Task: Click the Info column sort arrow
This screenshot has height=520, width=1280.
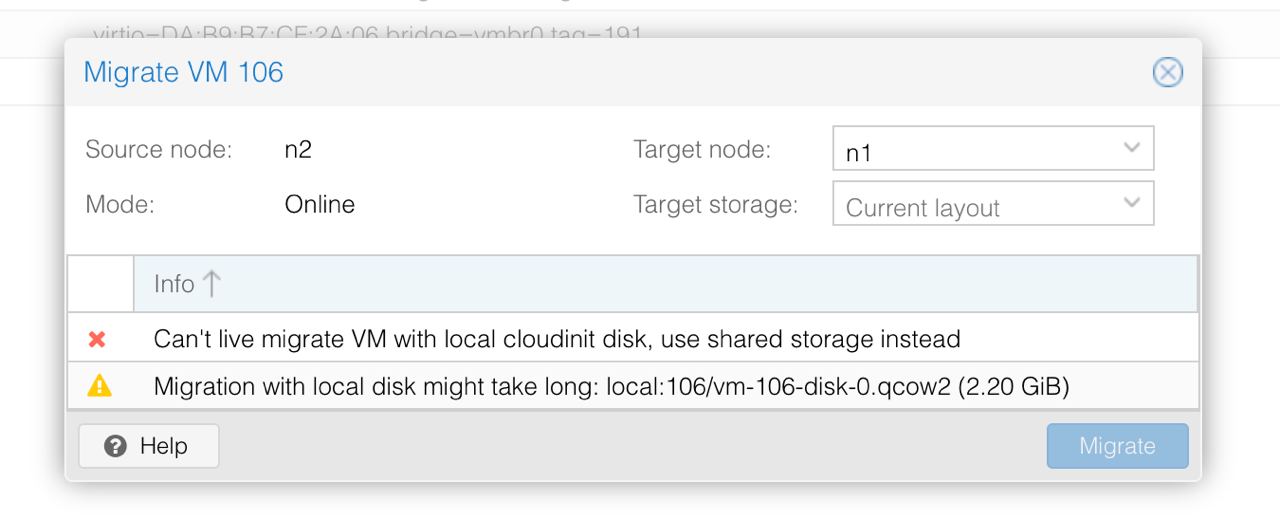Action: tap(210, 284)
